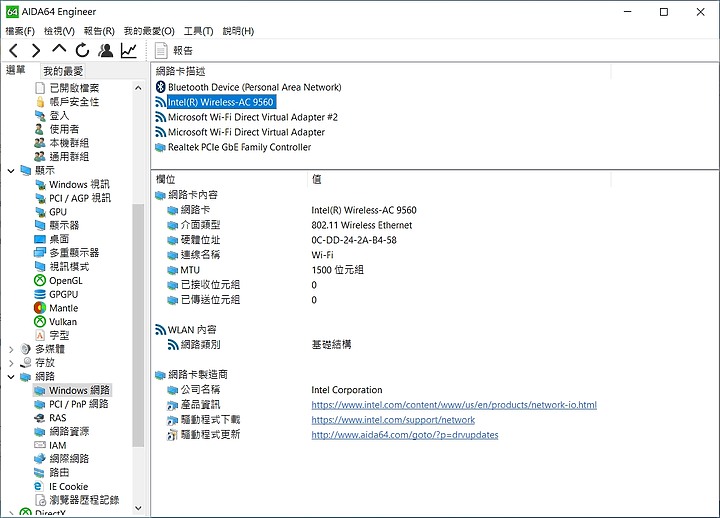Viewport: 720px width, 518px height.
Task: Open the 檢視(V) menu
Action: tap(59, 31)
